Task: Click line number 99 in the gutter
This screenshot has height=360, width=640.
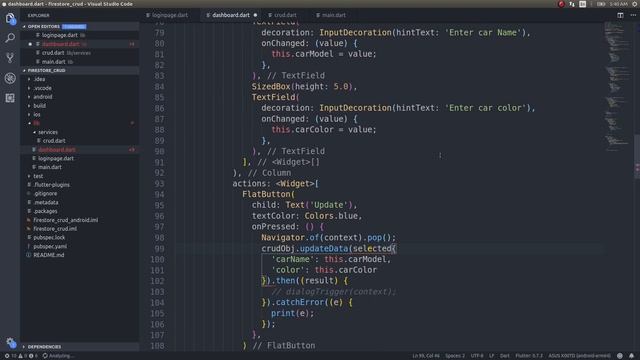Action: (x=160, y=249)
